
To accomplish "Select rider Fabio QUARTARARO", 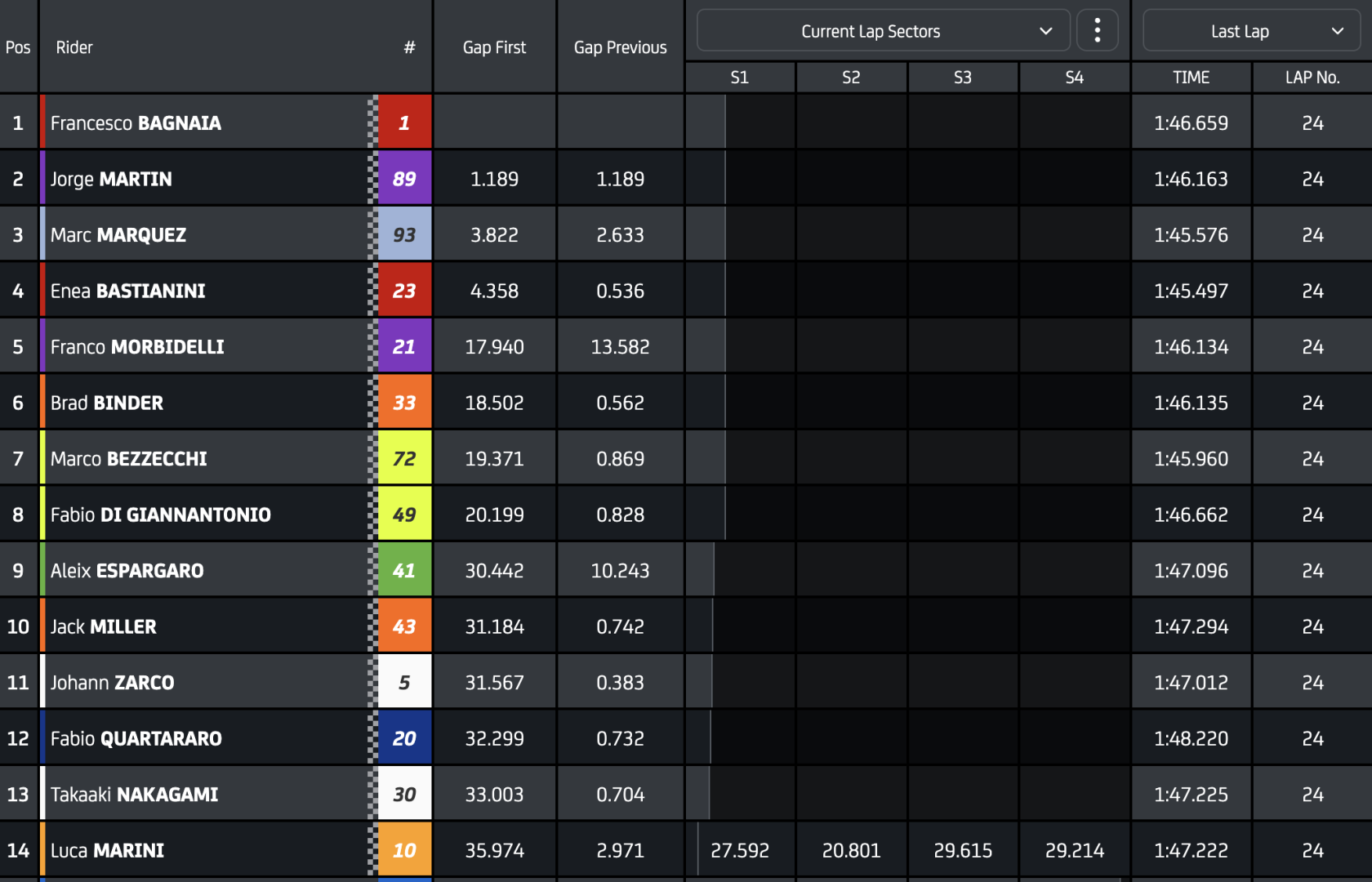I will coord(136,738).
